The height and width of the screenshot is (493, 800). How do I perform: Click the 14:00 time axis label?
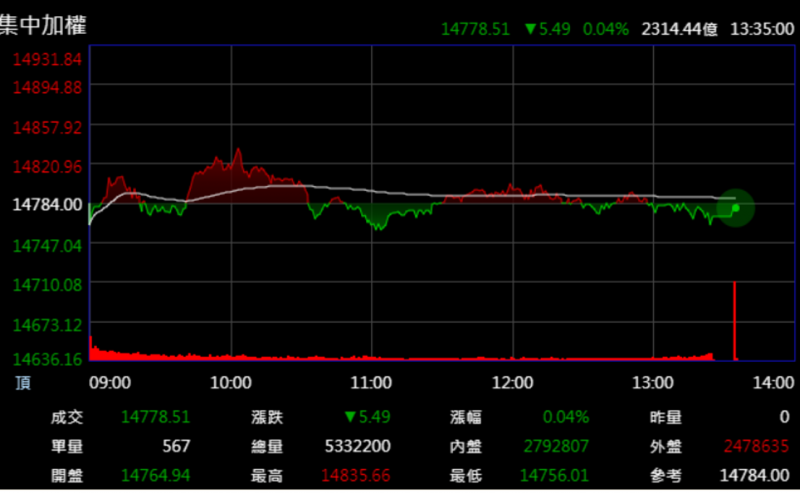point(775,382)
